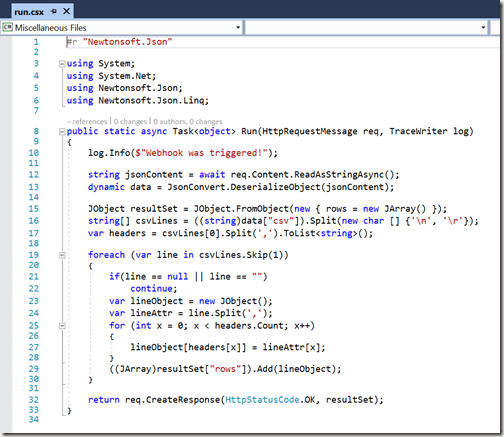Collapse the Run method block
The image size is (504, 437).
coord(62,132)
